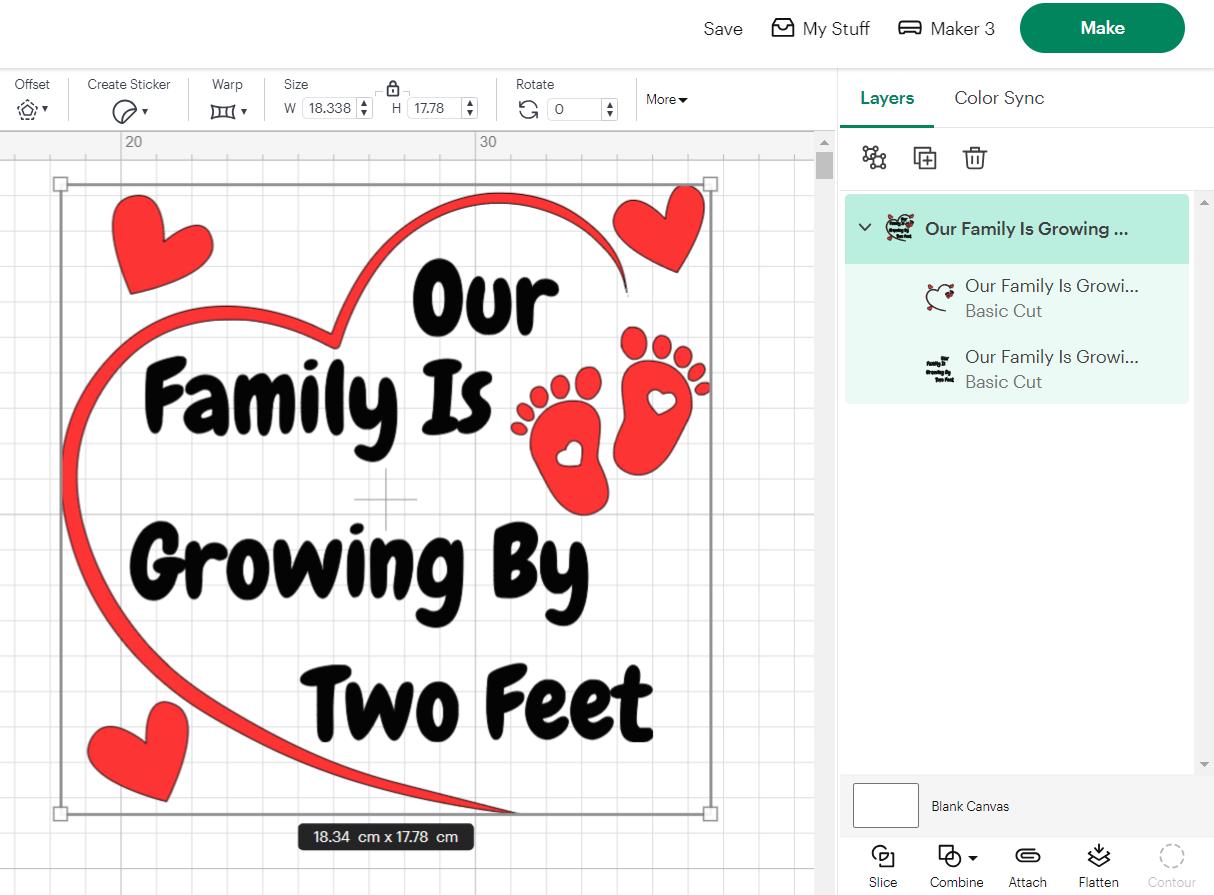Flatten the selected layers

click(1098, 862)
